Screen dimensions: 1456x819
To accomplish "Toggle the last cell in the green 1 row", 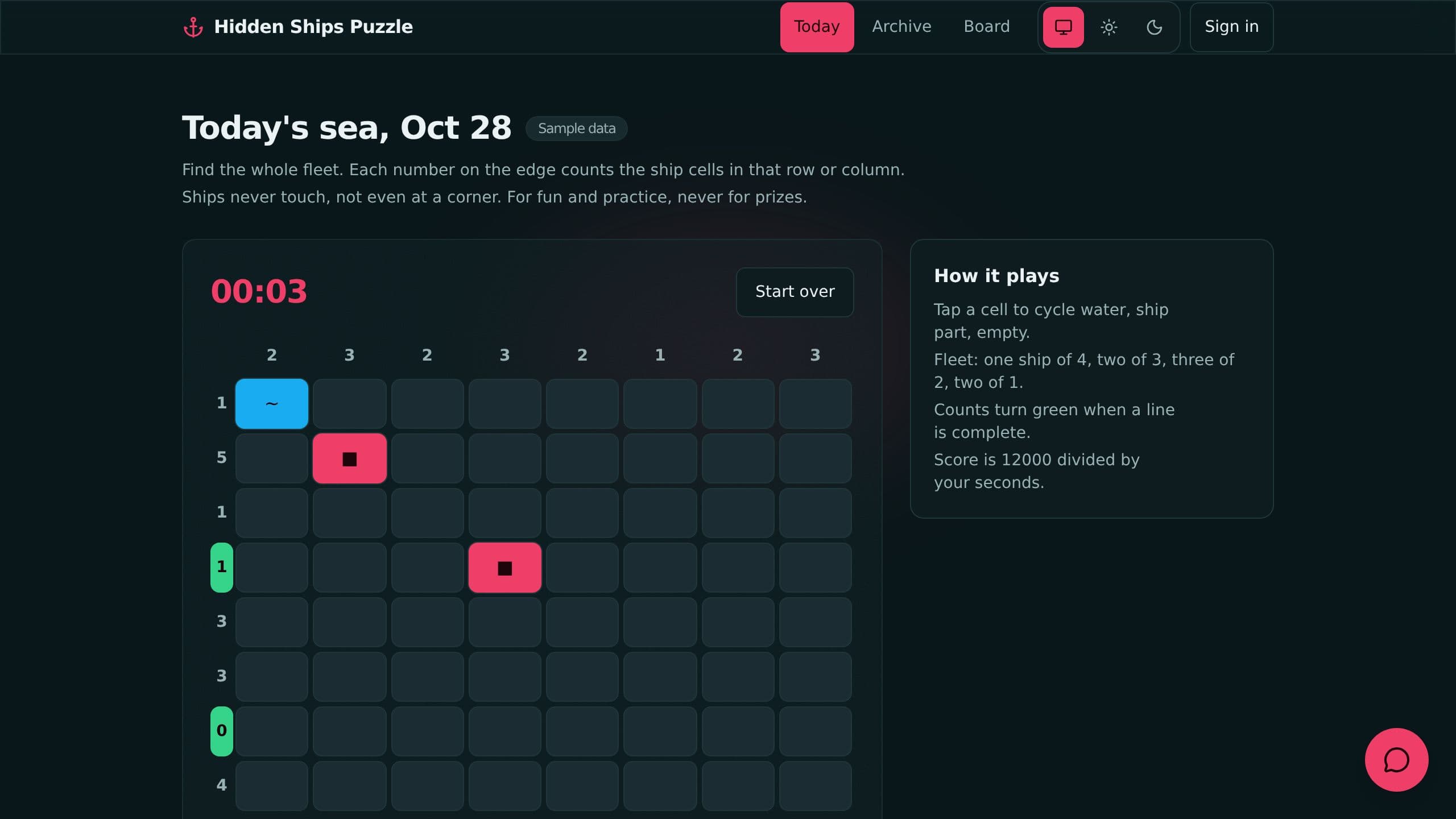I will tap(815, 567).
